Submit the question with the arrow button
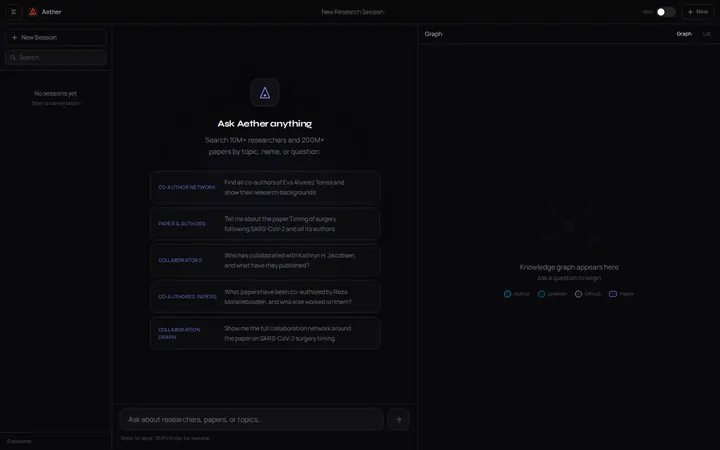This screenshot has width=720, height=450. click(x=398, y=419)
